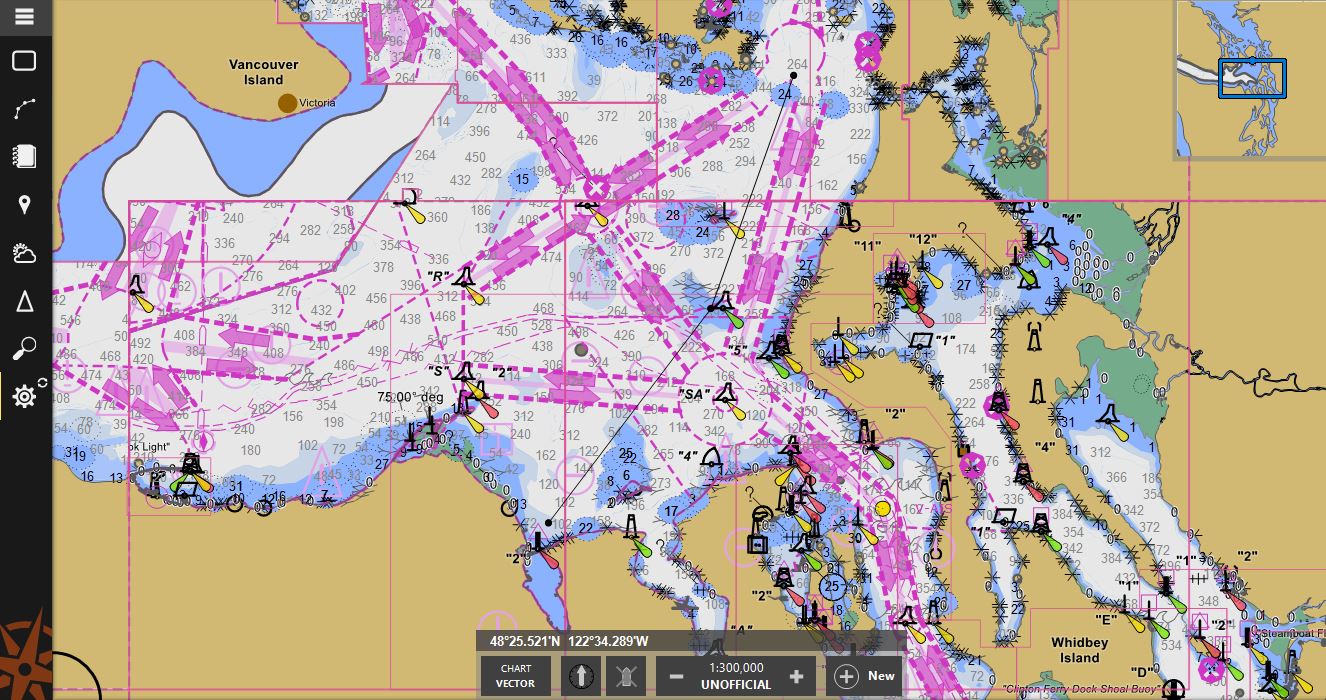Select the rectangle chart-region tool

pos(24,61)
